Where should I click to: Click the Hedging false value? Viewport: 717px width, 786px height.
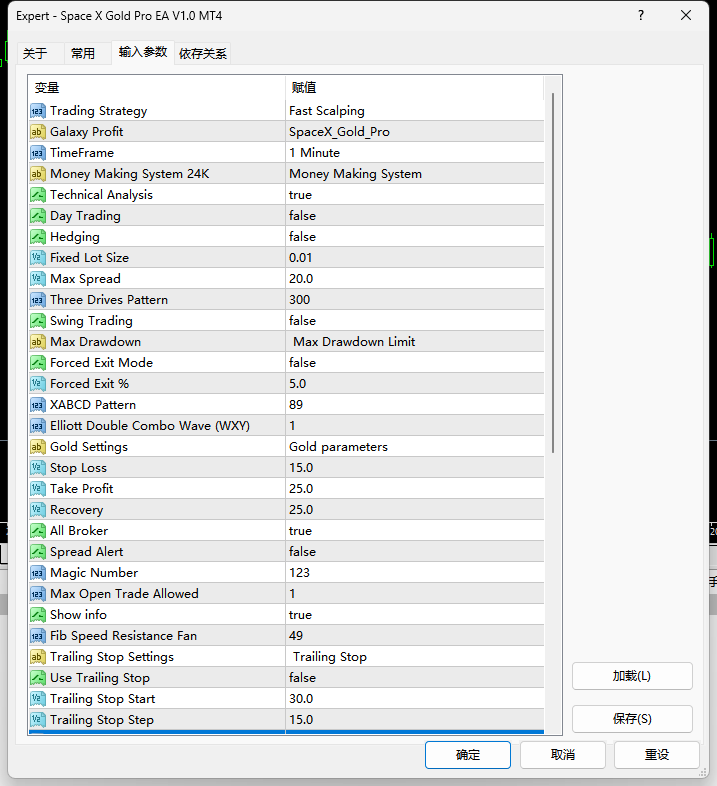coord(415,237)
